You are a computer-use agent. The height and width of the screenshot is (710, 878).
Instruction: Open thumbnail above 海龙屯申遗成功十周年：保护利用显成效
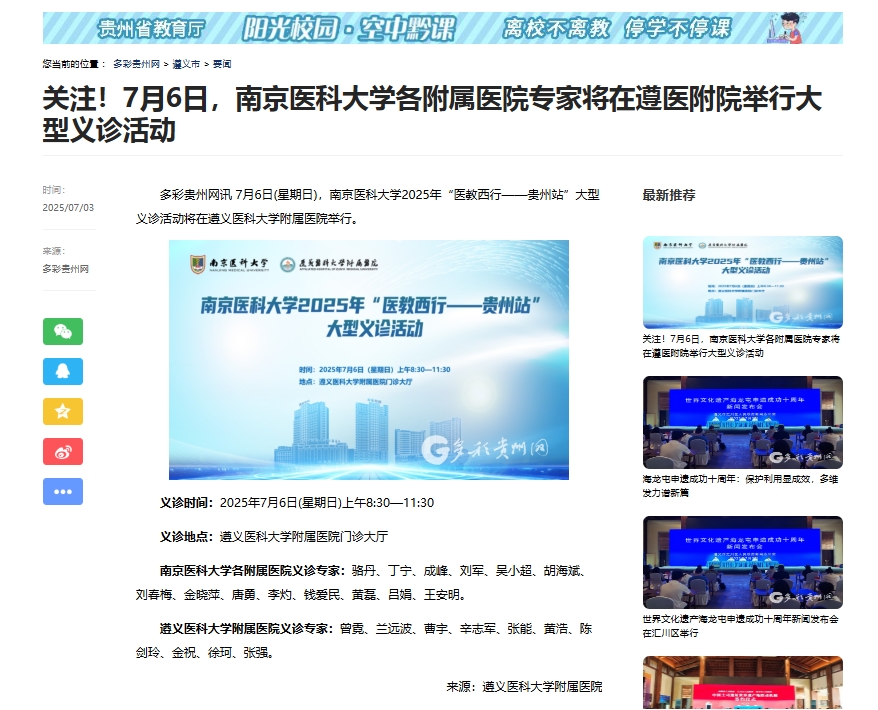[742, 422]
